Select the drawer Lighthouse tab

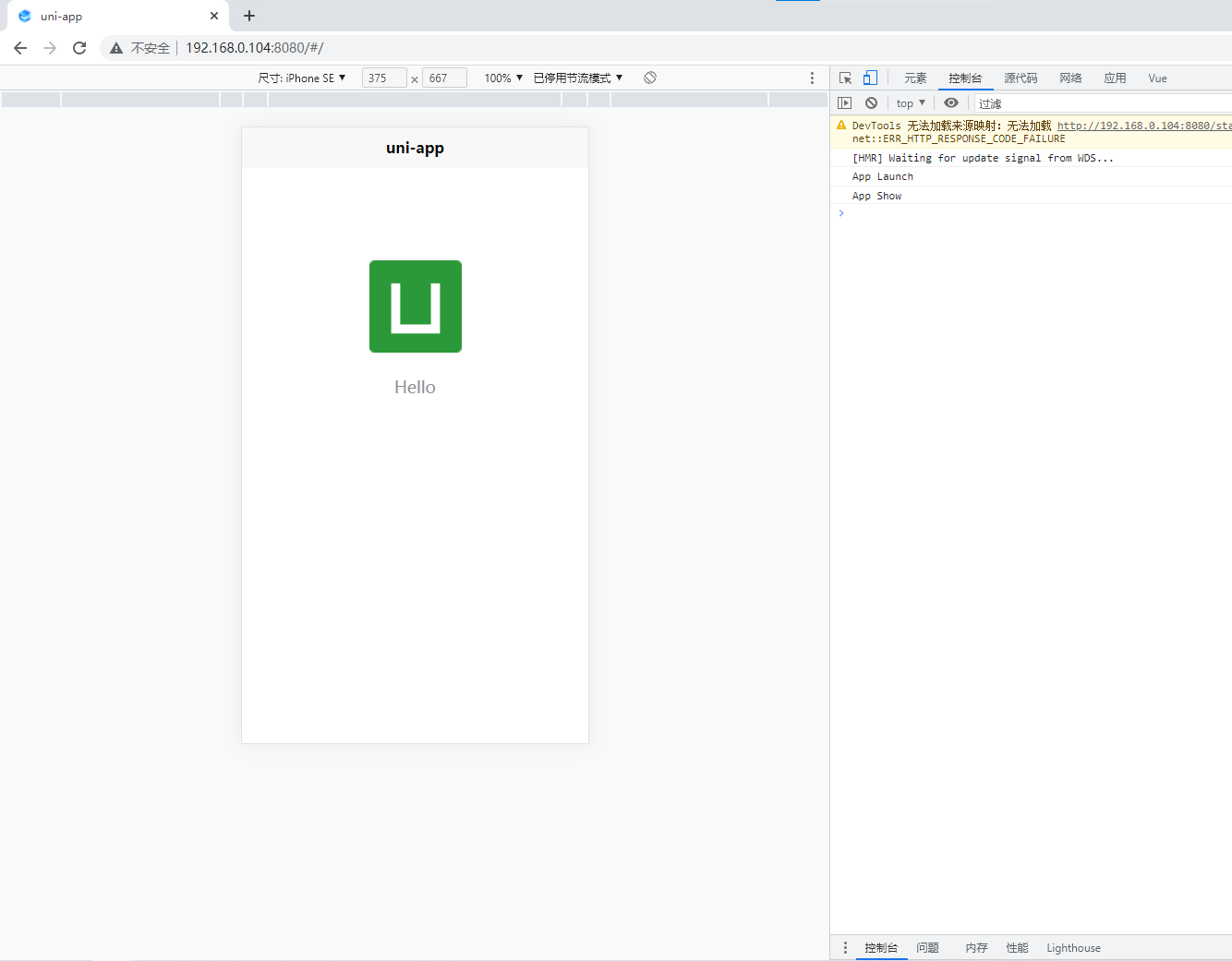tap(1073, 948)
